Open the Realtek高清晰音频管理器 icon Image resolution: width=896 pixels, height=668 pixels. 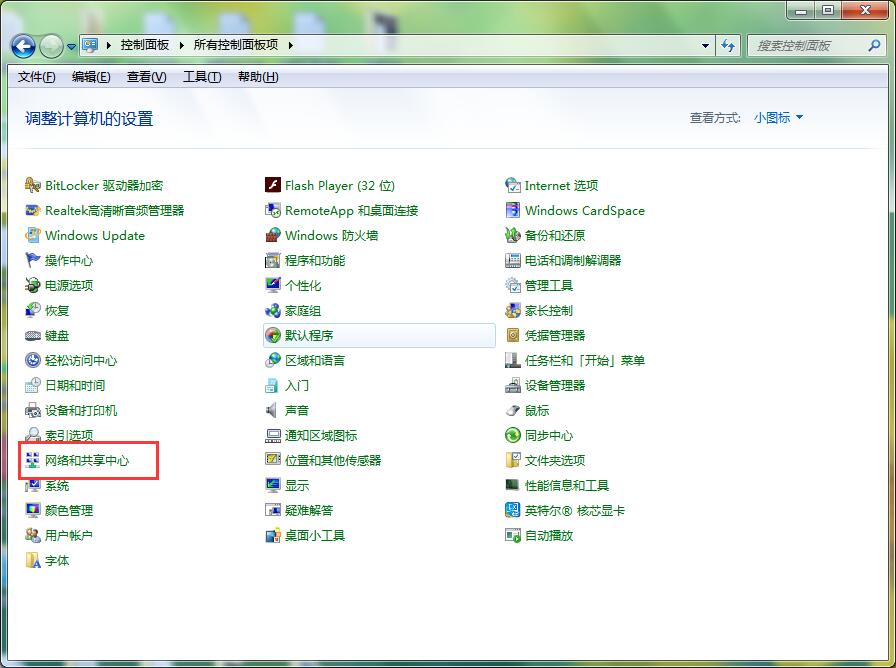pyautogui.click(x=33, y=210)
